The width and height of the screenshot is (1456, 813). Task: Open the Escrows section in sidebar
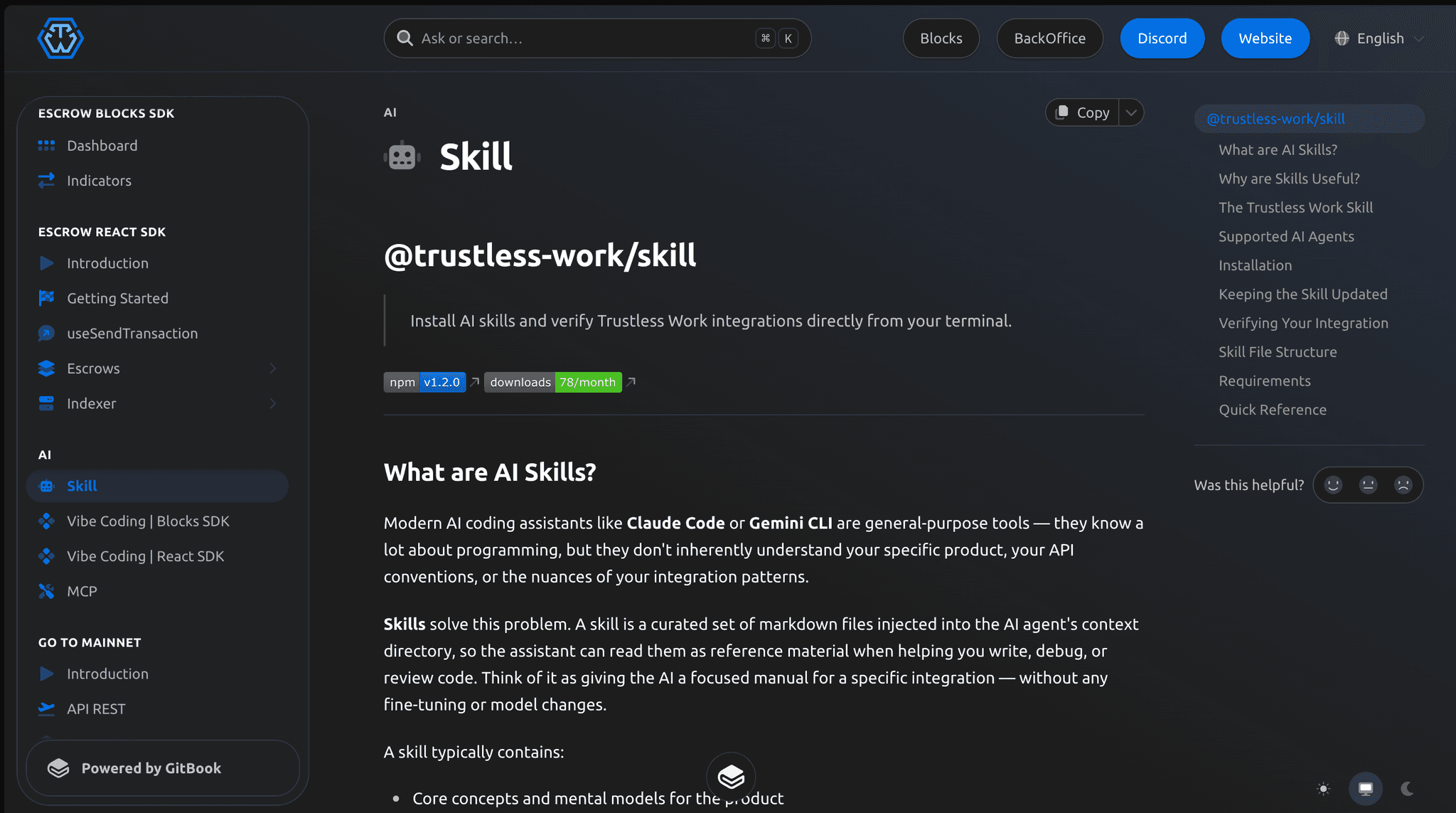coord(157,368)
